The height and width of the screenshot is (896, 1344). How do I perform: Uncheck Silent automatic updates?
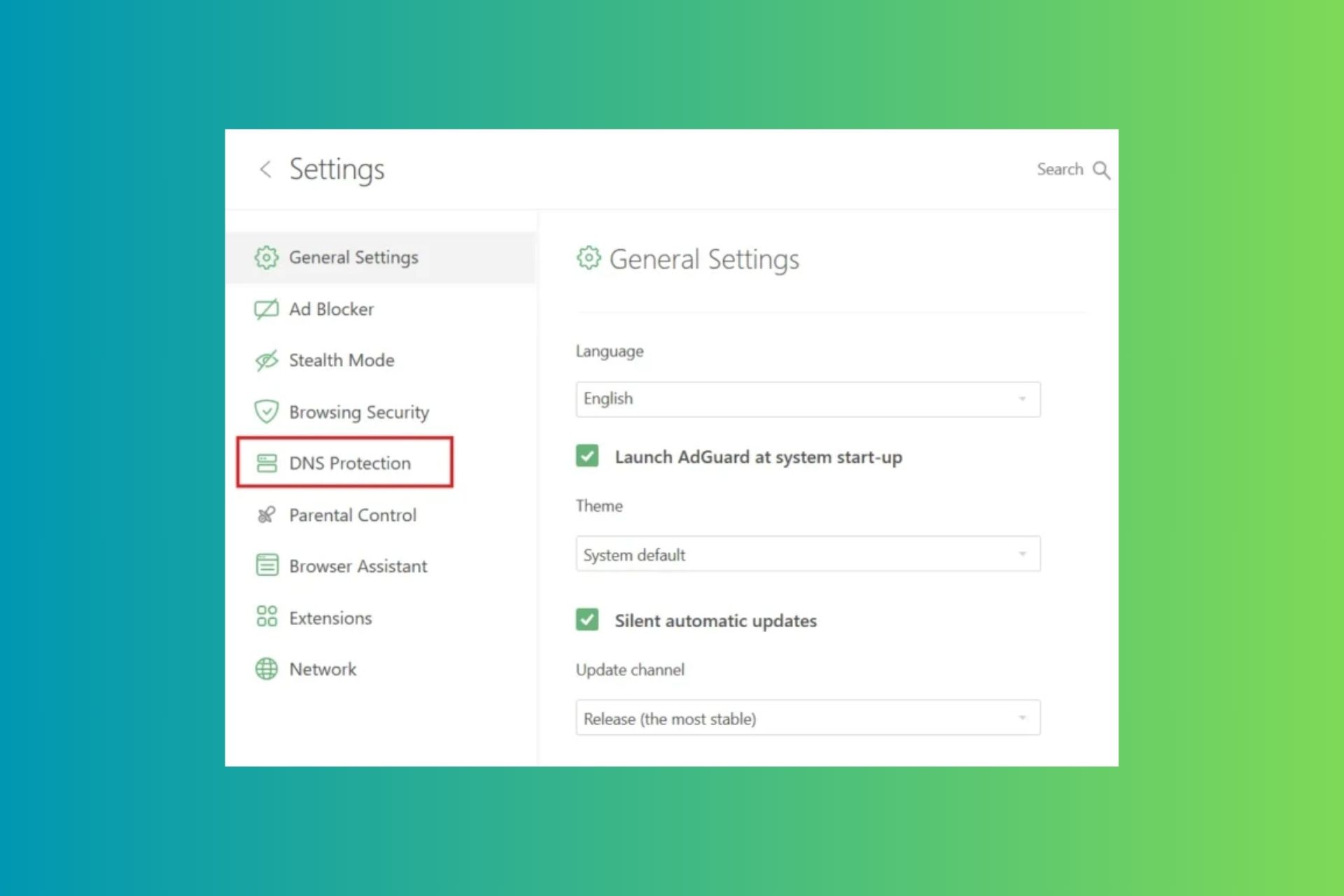pyautogui.click(x=587, y=620)
